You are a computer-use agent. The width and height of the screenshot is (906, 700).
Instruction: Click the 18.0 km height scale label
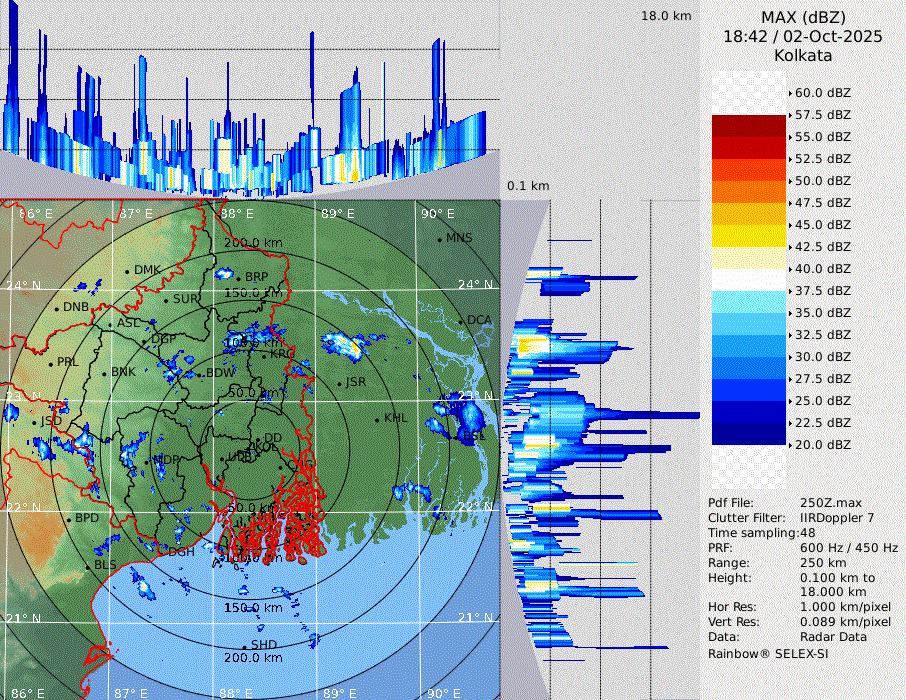coord(666,16)
